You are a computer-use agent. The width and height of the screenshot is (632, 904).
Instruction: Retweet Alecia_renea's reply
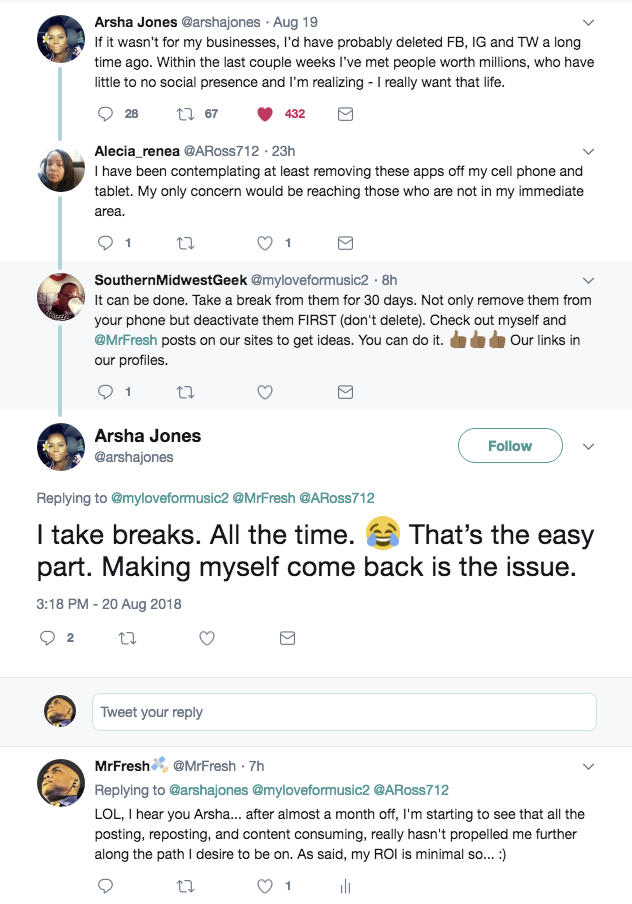(185, 243)
